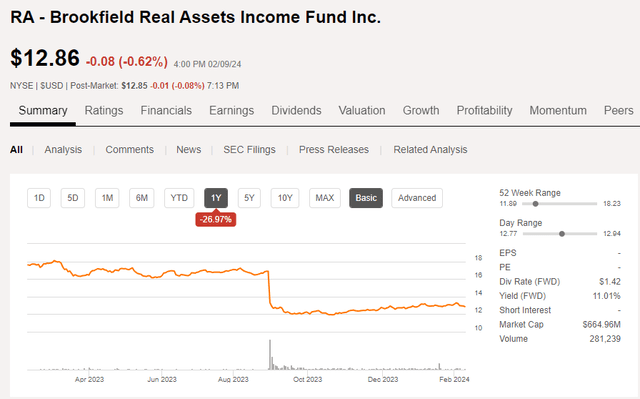Select the Valuation tab
Image resolution: width=640 pixels, height=399 pixels.
click(362, 111)
